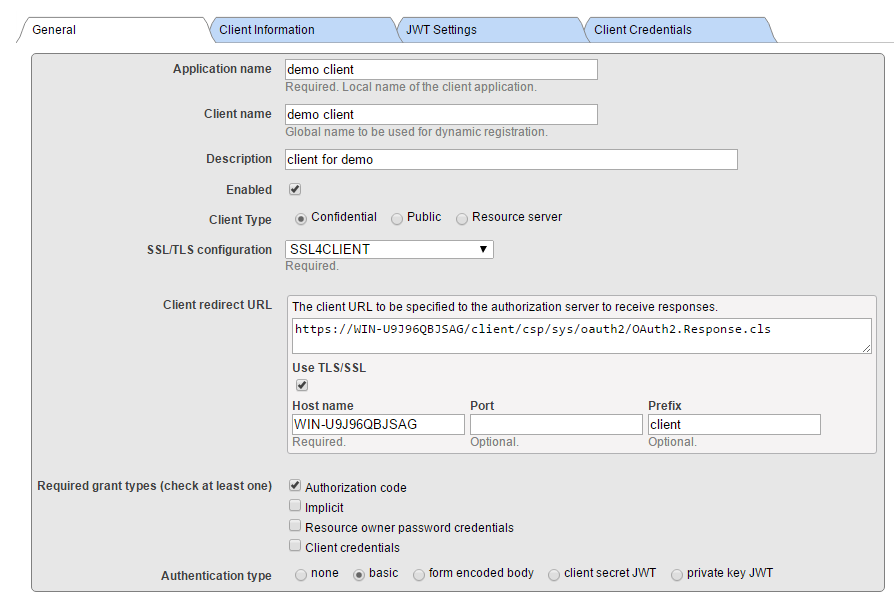
Task: Click the 'Client Type' label
Action: 240,220
